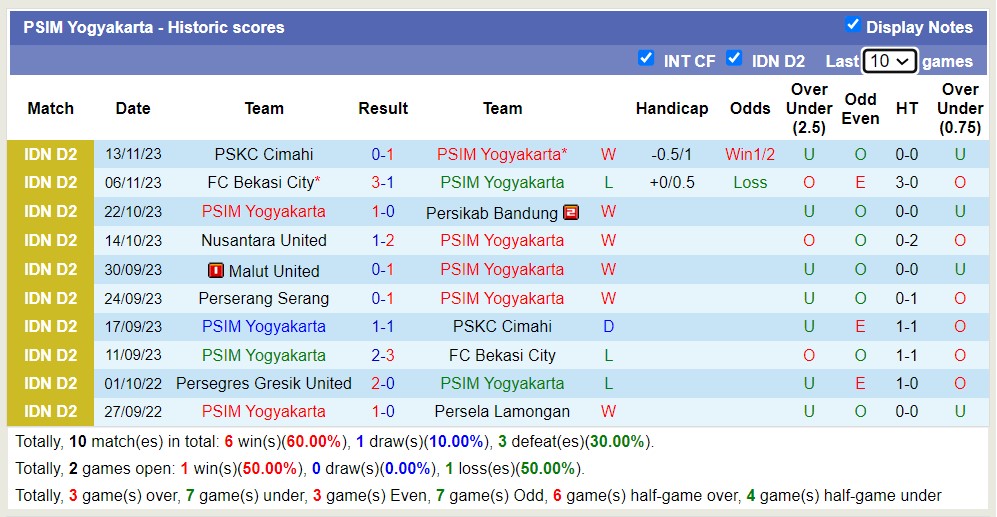The width and height of the screenshot is (997, 517).
Task: Click the Handicap column header
Action: [672, 109]
